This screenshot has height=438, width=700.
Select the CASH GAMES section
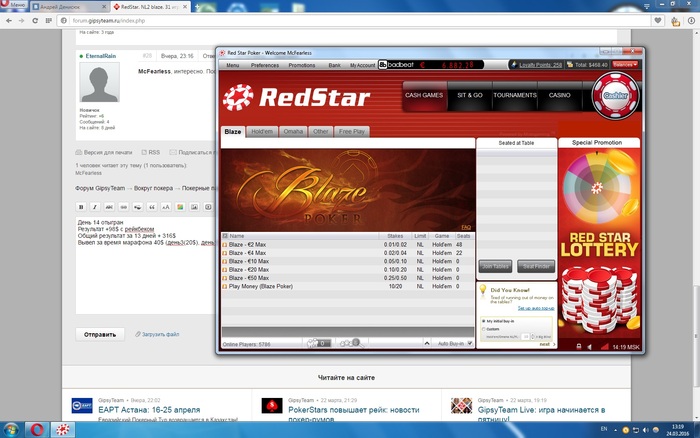[x=424, y=96]
